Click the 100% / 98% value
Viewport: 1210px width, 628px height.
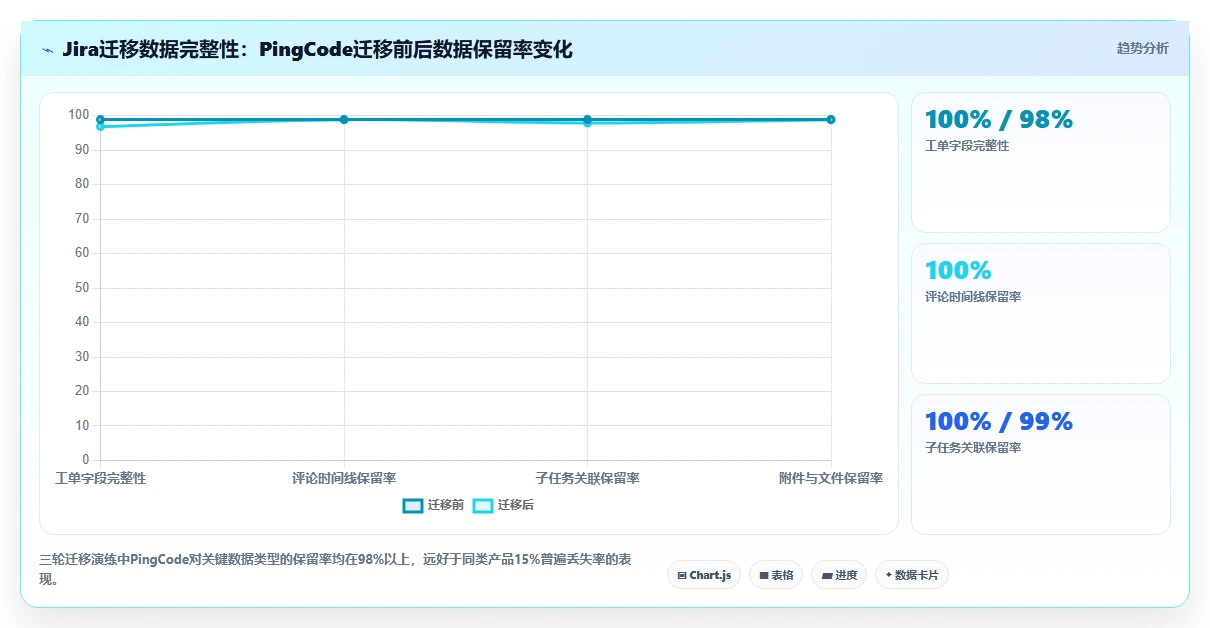pyautogui.click(x=999, y=119)
